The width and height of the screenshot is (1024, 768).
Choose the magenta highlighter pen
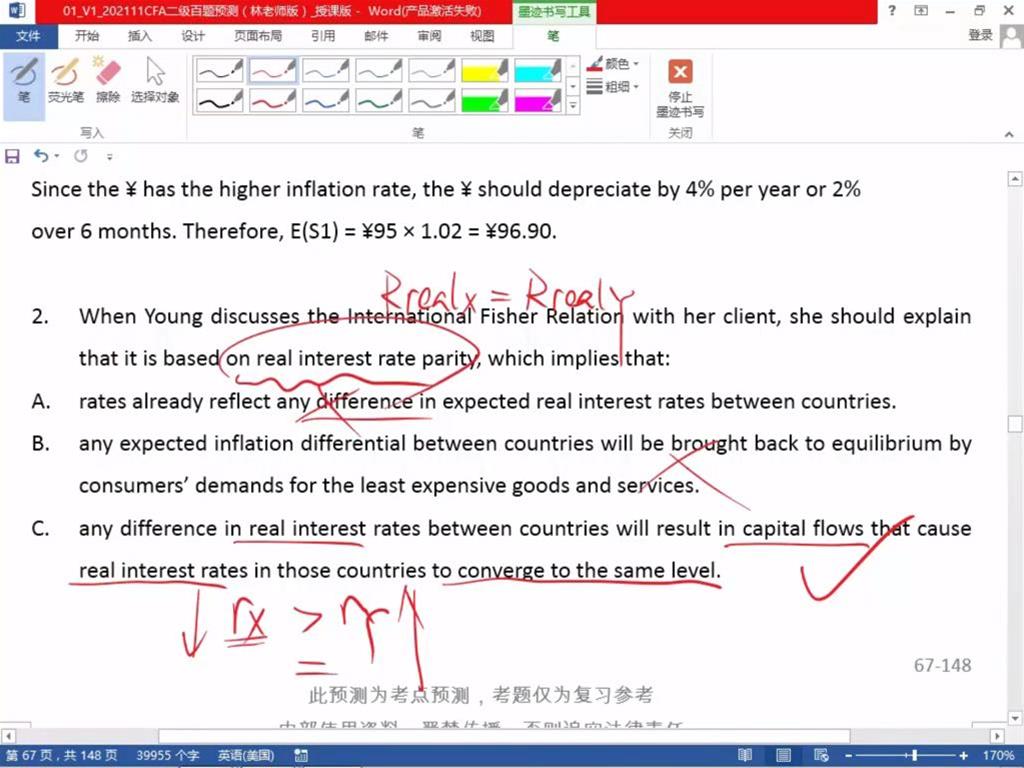point(537,100)
